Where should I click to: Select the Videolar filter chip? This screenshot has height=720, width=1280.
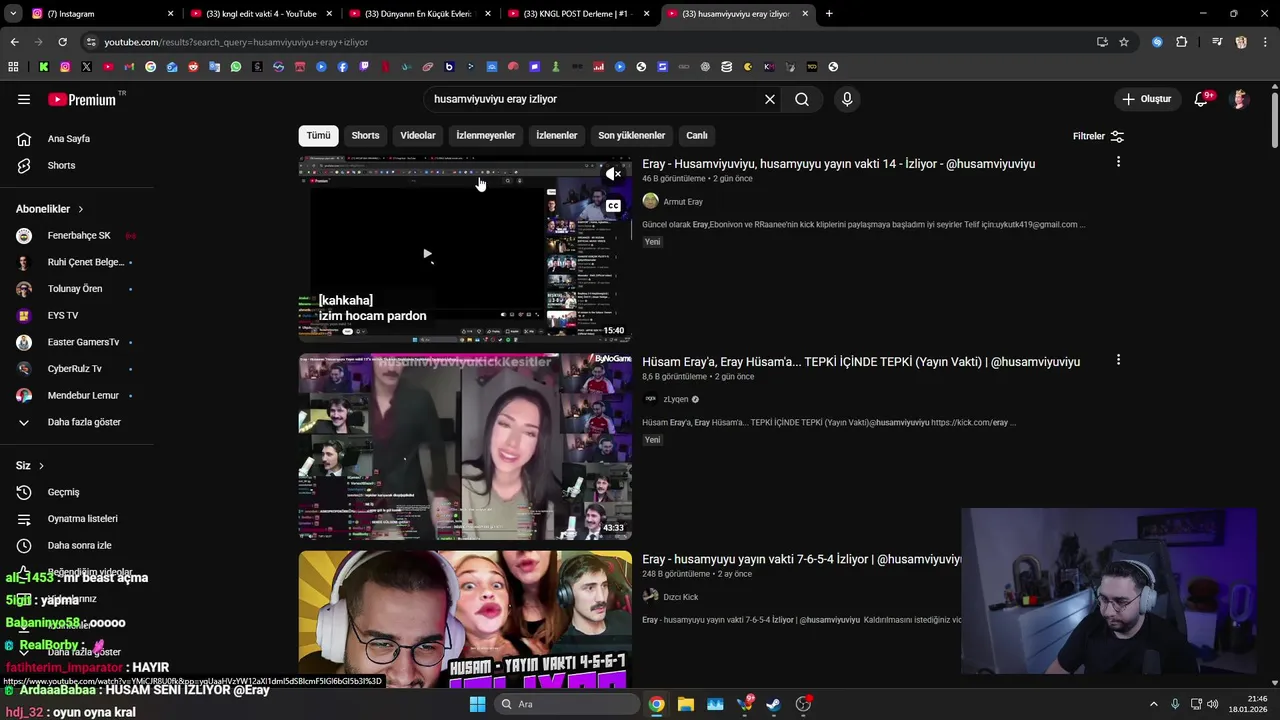click(418, 135)
